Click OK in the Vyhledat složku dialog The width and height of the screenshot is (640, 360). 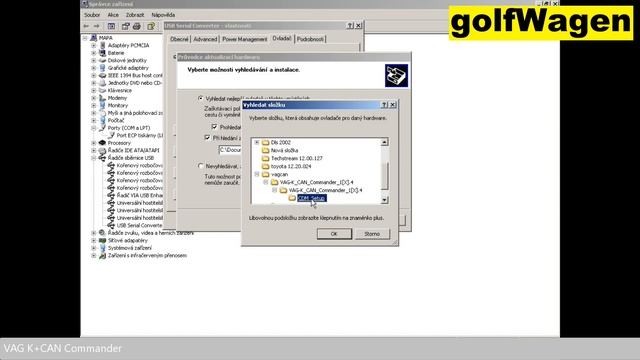point(334,234)
